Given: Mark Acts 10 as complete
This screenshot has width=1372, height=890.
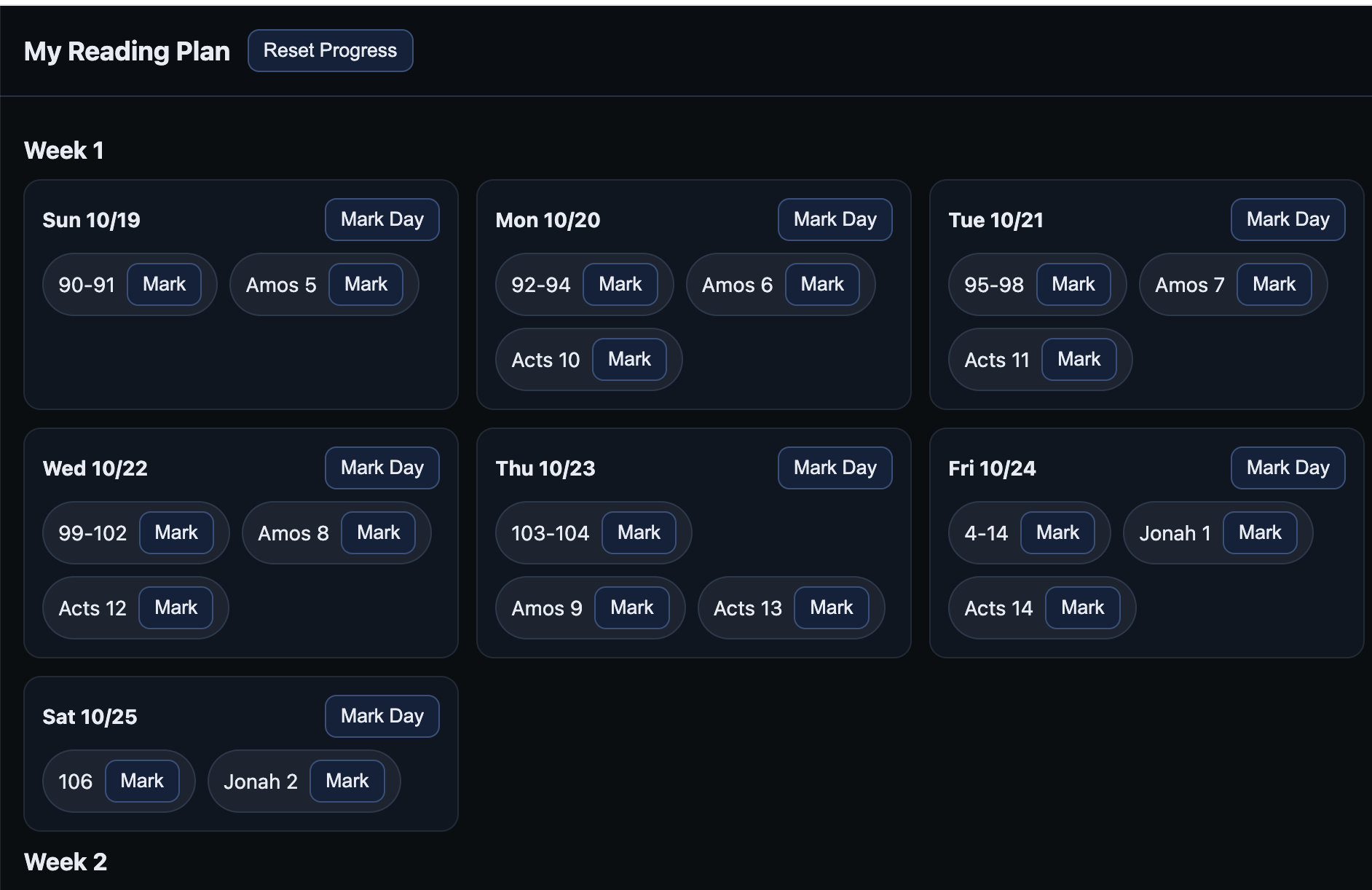Looking at the screenshot, I should pos(630,359).
